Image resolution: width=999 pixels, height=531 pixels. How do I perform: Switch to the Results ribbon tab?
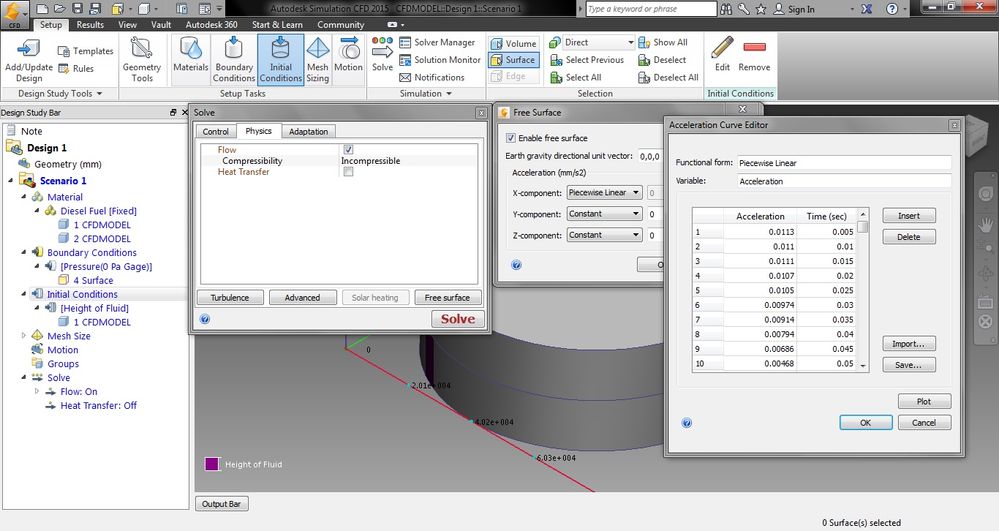coord(90,25)
